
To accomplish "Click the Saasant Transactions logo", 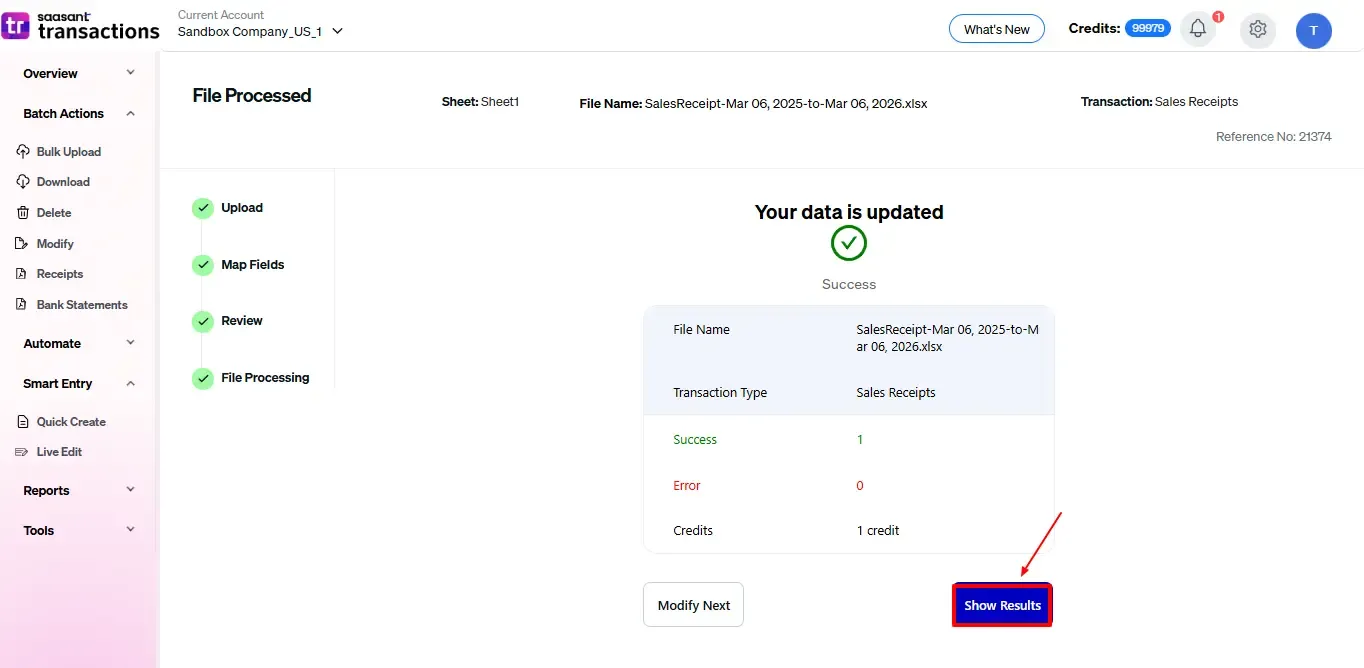I will [x=81, y=26].
